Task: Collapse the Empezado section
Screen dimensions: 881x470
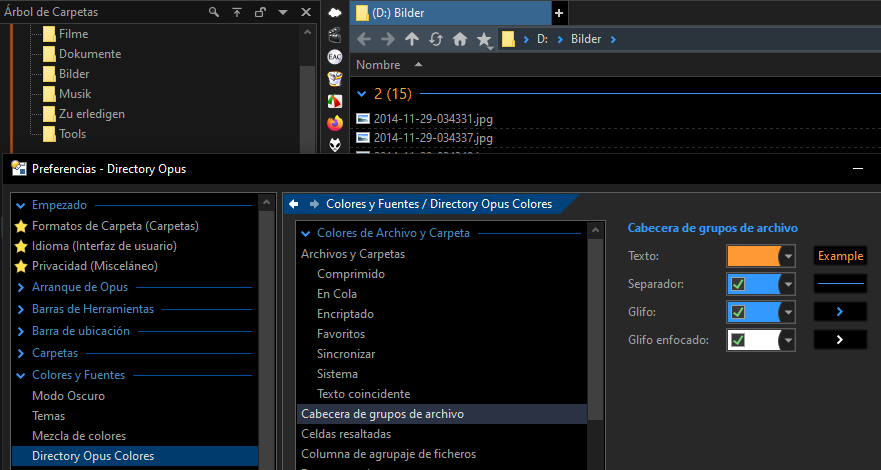Action: [x=21, y=206]
